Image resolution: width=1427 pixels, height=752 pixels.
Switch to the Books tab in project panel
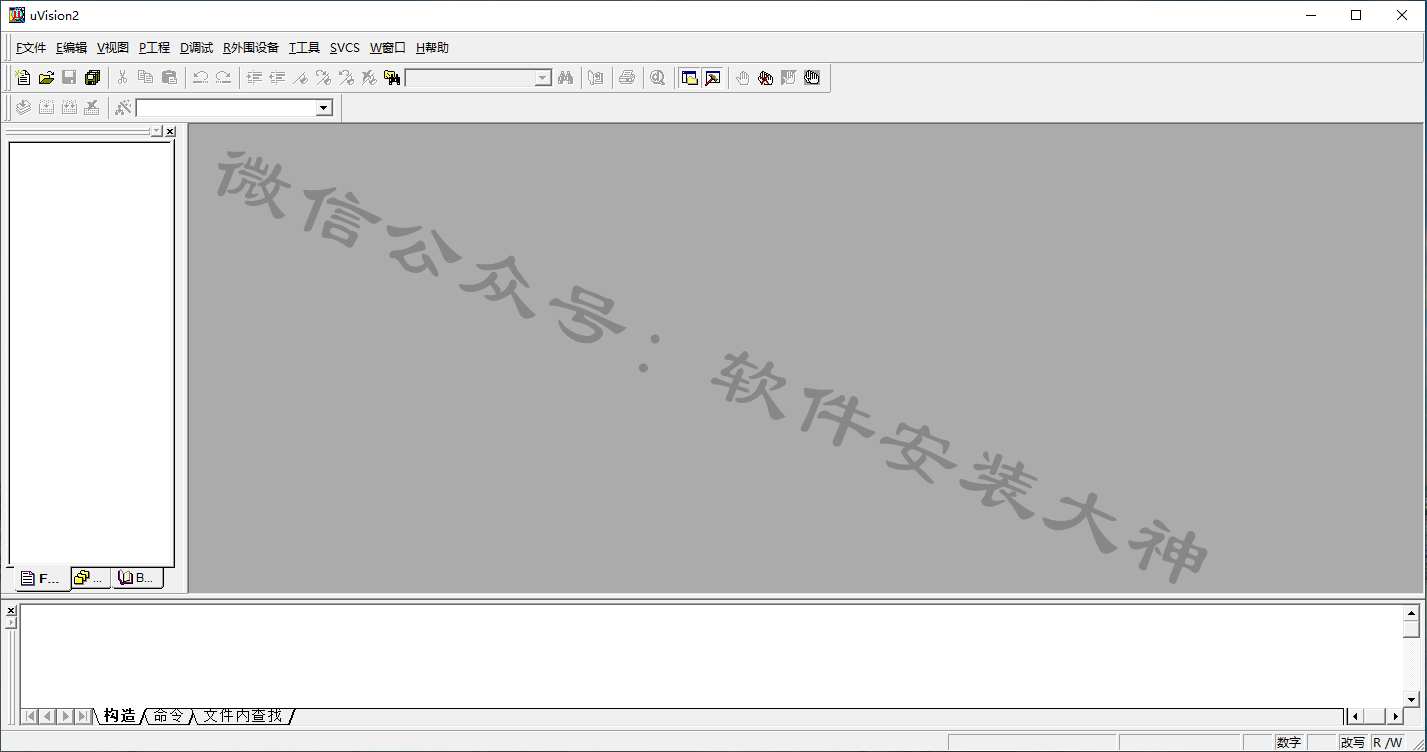(137, 578)
